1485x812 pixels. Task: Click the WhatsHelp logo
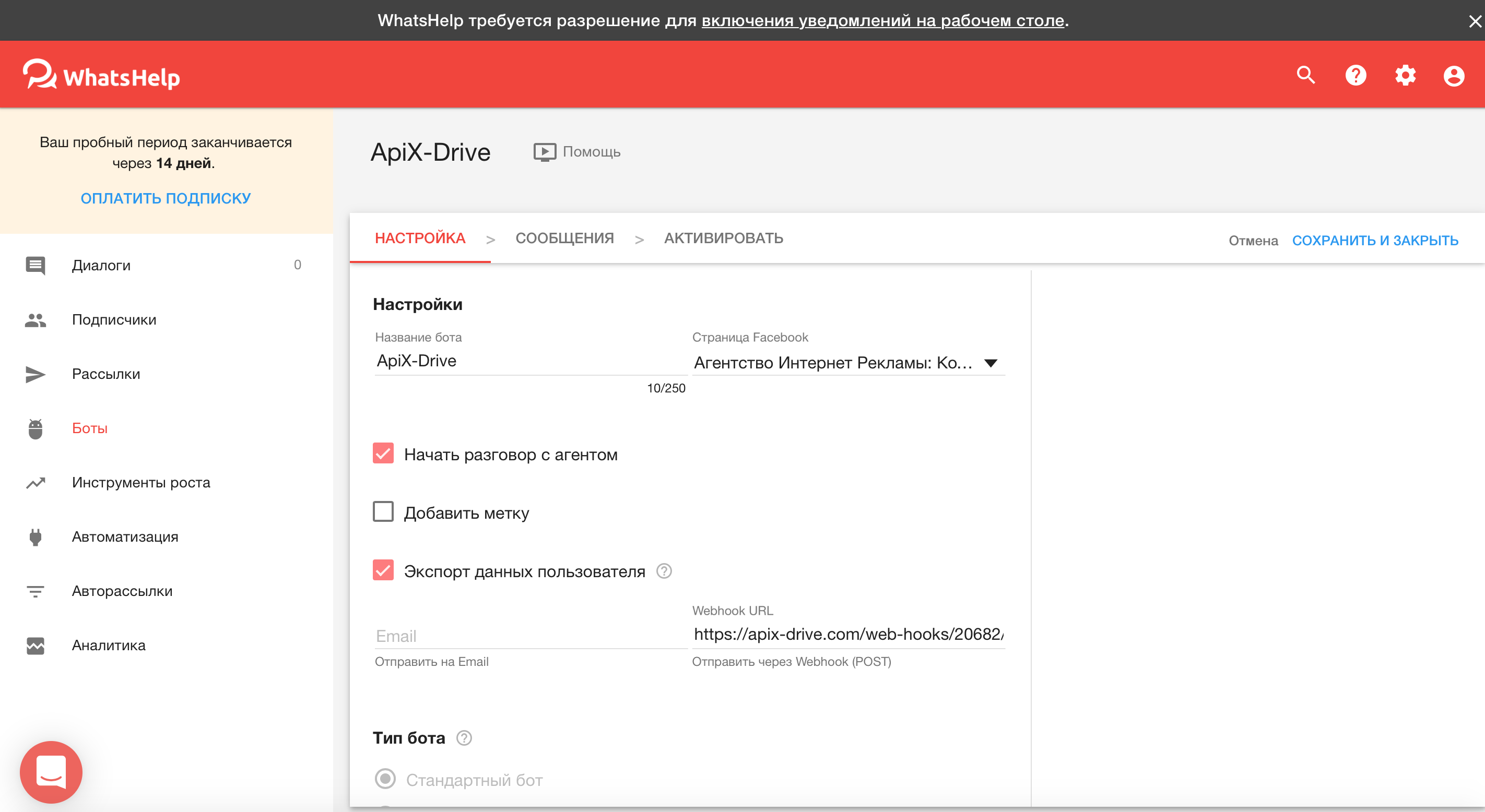pos(101,75)
